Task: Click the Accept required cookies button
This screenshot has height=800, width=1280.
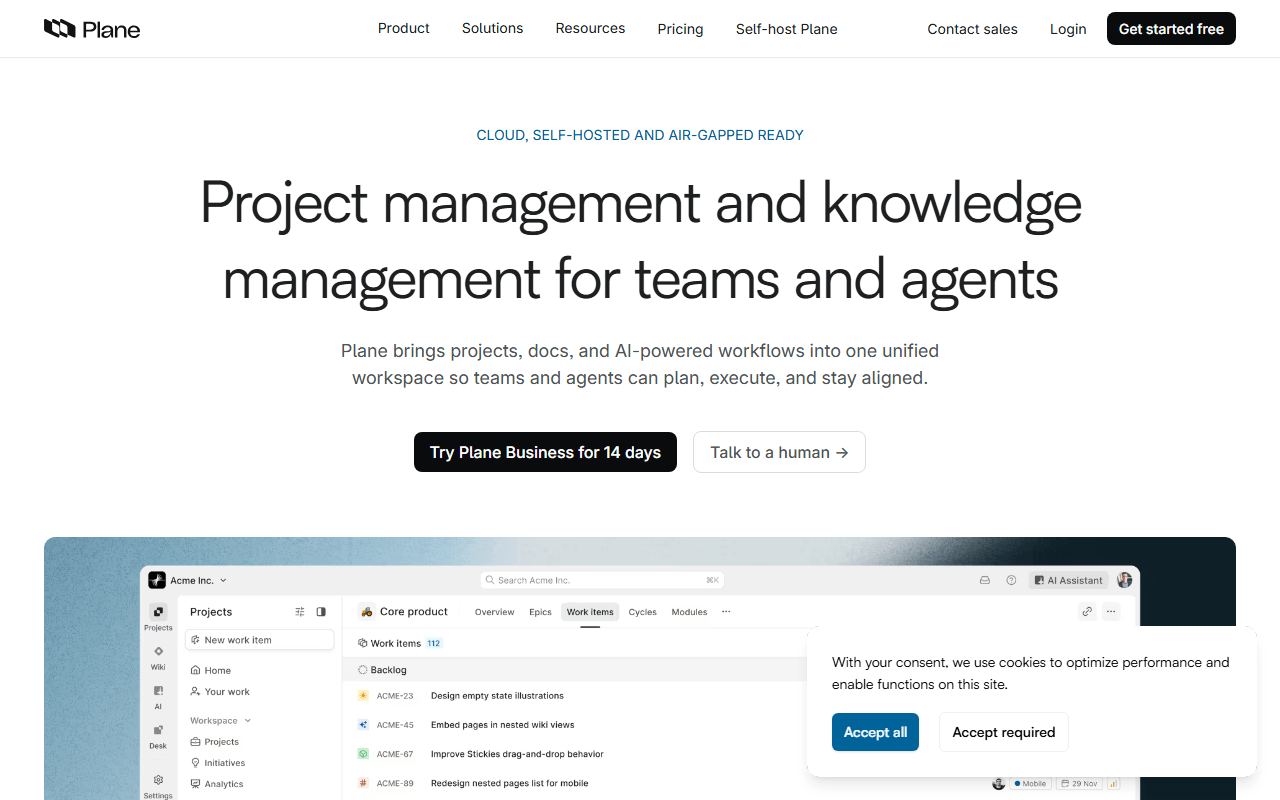Action: coord(1004,732)
